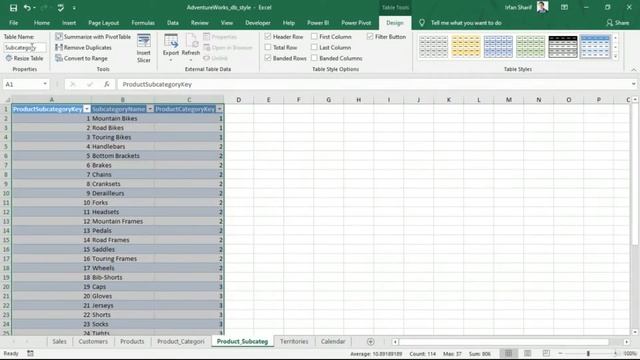Screen dimensions: 640x360
Task: Customize Quick Access Toolbar dropdown
Action: (x=74, y=8)
